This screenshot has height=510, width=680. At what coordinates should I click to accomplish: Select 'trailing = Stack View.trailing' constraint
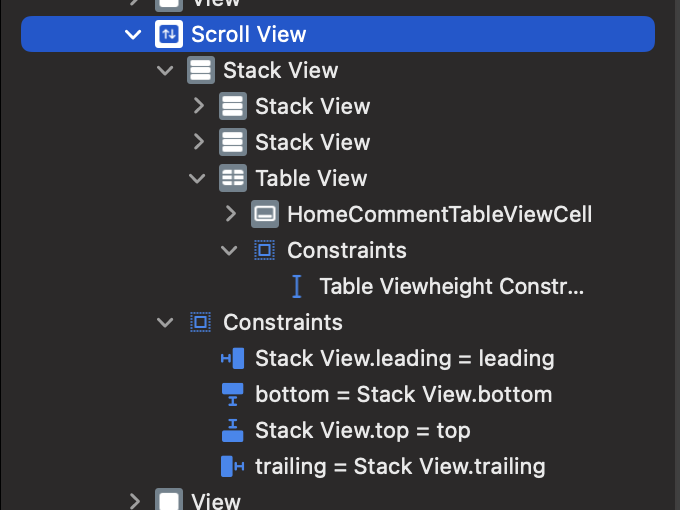[400, 466]
